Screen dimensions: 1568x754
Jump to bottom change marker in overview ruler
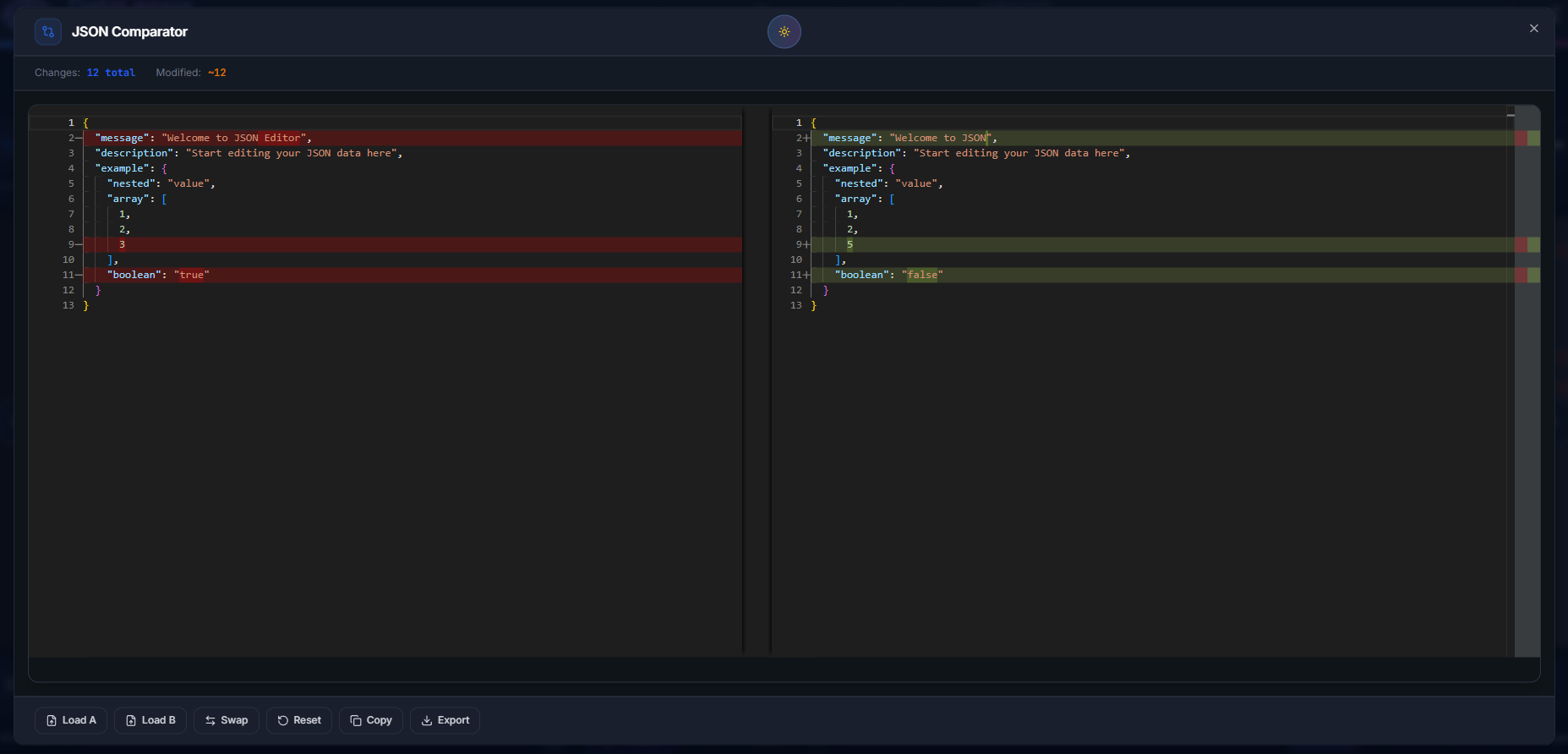point(1527,275)
